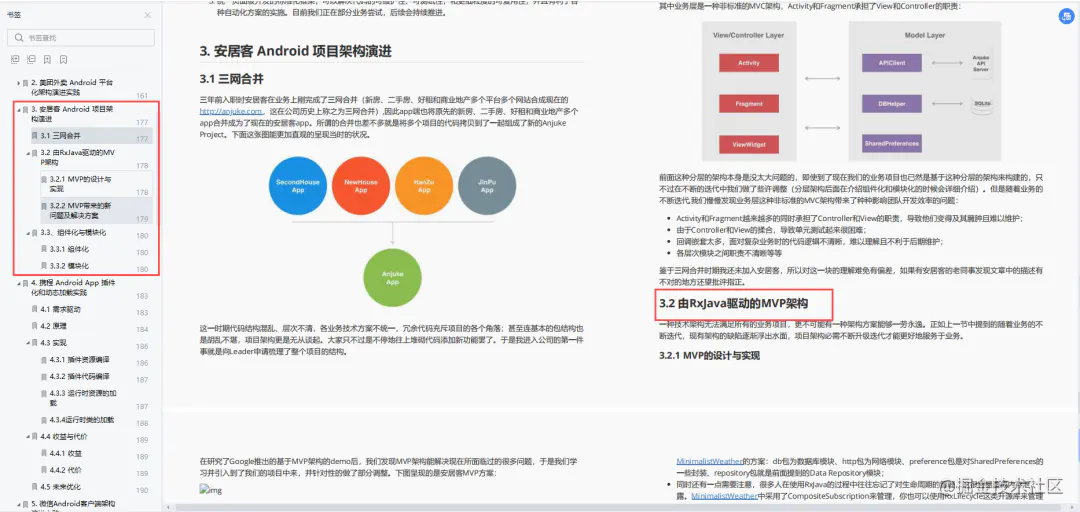Jump to bookmark 4.4.2 代价
The image size is (1080, 512).
65,470
